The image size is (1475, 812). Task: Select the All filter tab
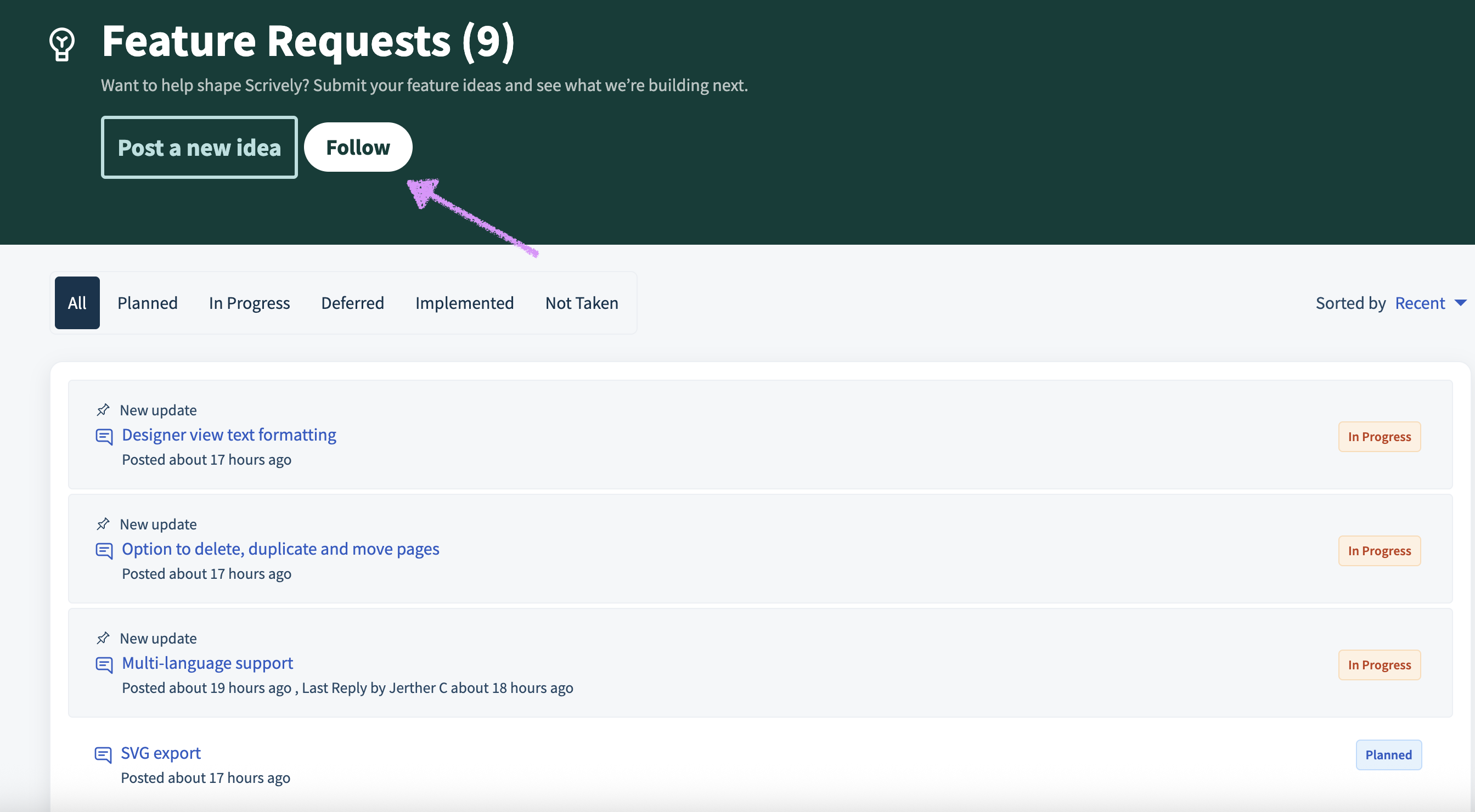pos(77,303)
